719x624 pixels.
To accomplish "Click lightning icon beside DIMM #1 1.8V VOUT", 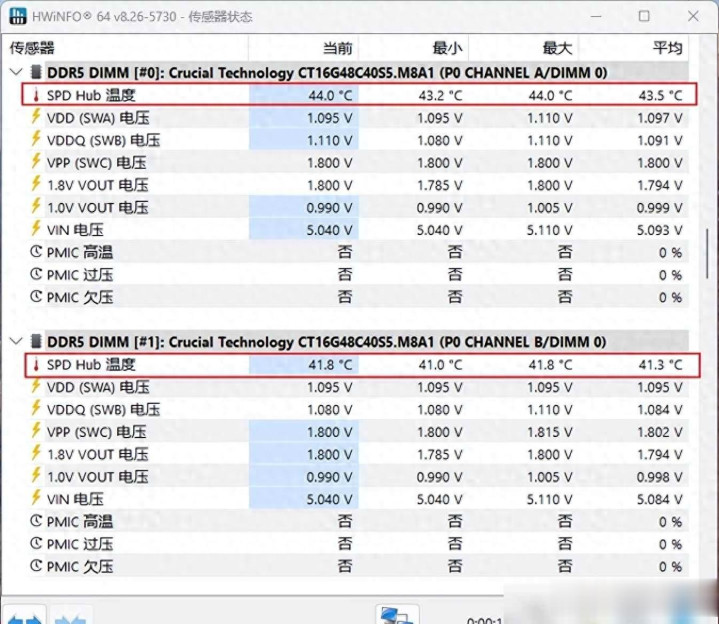I will tap(36, 453).
